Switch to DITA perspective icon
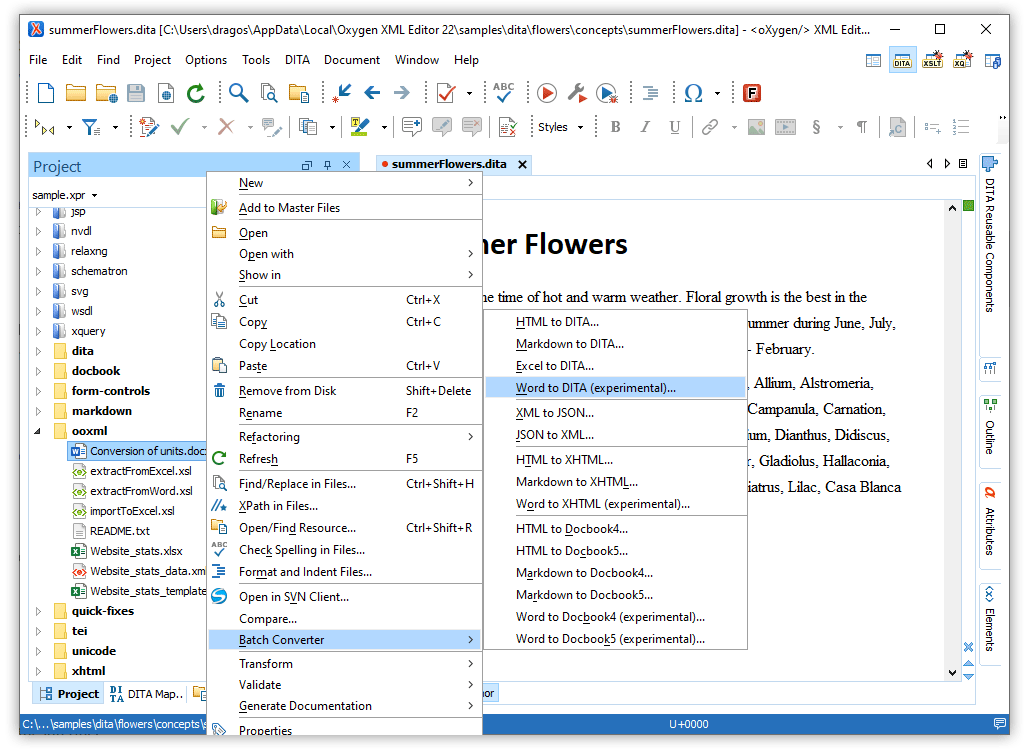1030x750 pixels. [x=903, y=60]
